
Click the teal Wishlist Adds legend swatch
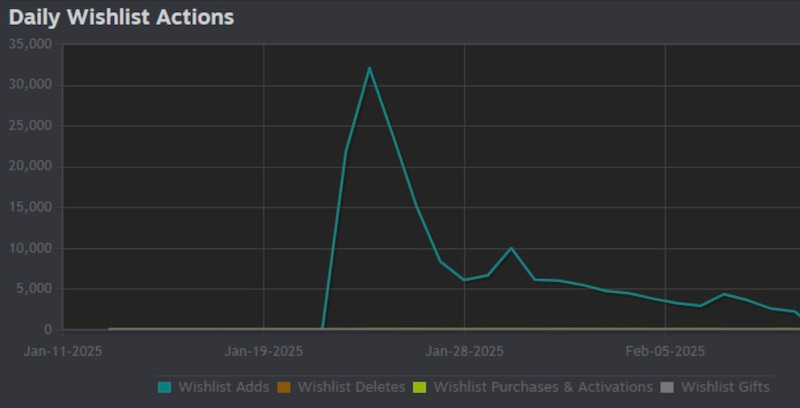pyautogui.click(x=165, y=387)
